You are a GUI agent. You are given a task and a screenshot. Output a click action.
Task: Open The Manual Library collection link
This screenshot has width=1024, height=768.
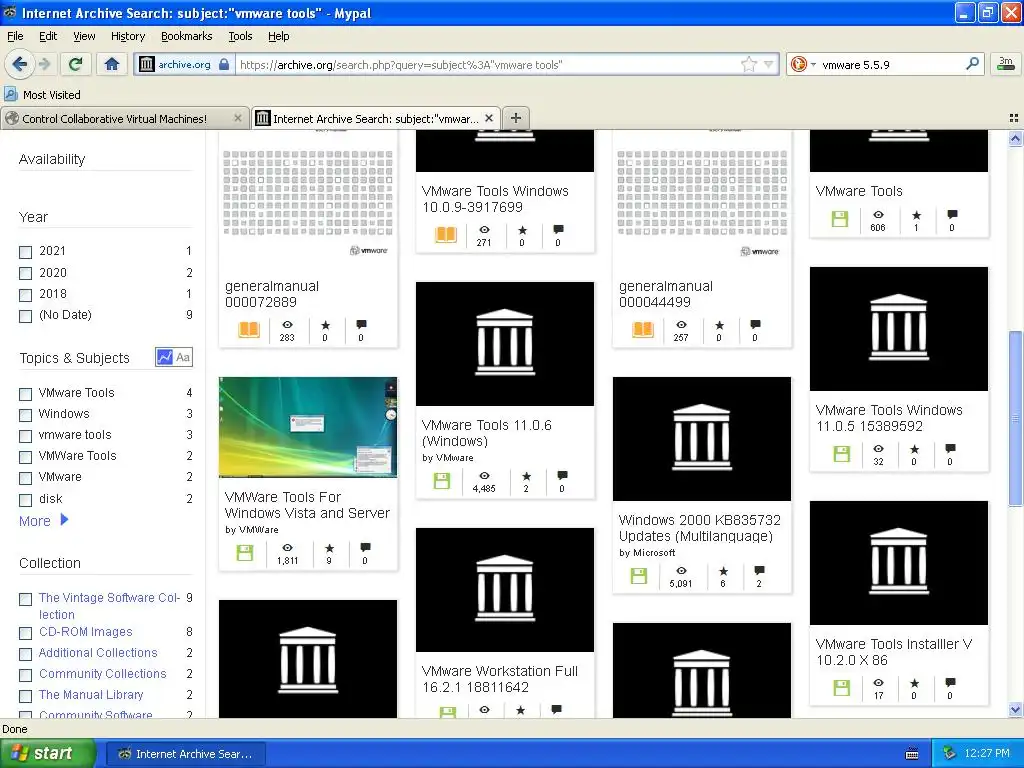pos(91,694)
